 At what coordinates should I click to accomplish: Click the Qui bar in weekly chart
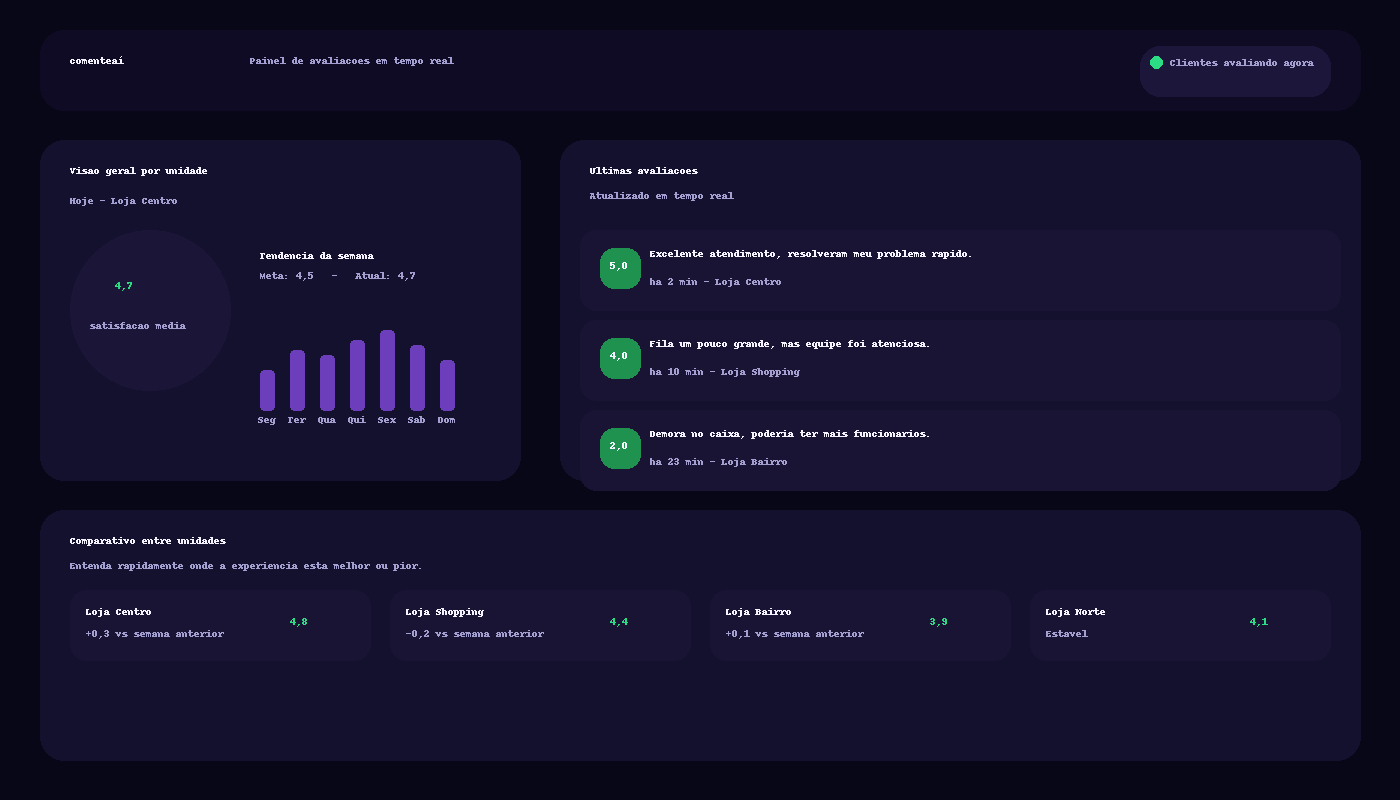[357, 375]
